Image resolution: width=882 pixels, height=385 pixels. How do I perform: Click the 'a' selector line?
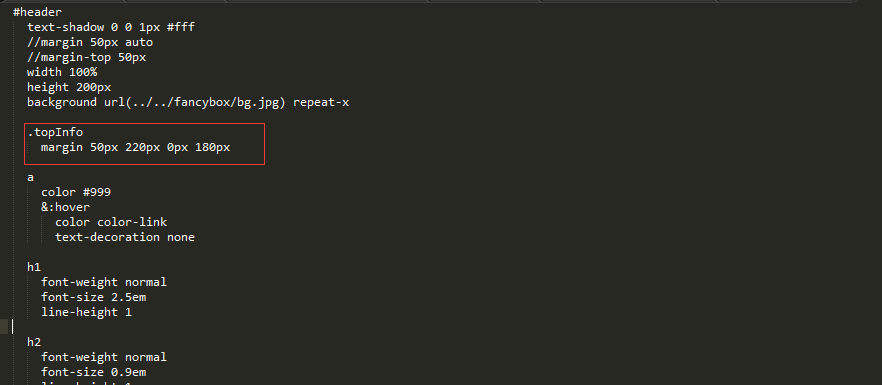point(30,177)
